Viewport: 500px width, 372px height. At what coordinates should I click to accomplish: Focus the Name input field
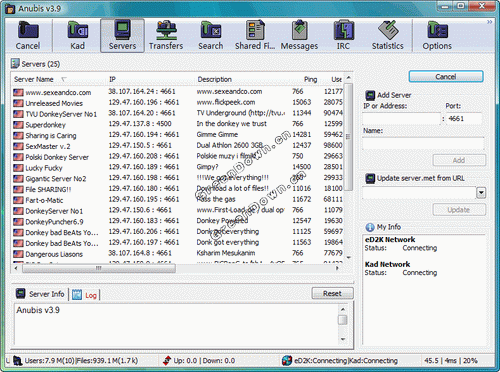tap(423, 143)
